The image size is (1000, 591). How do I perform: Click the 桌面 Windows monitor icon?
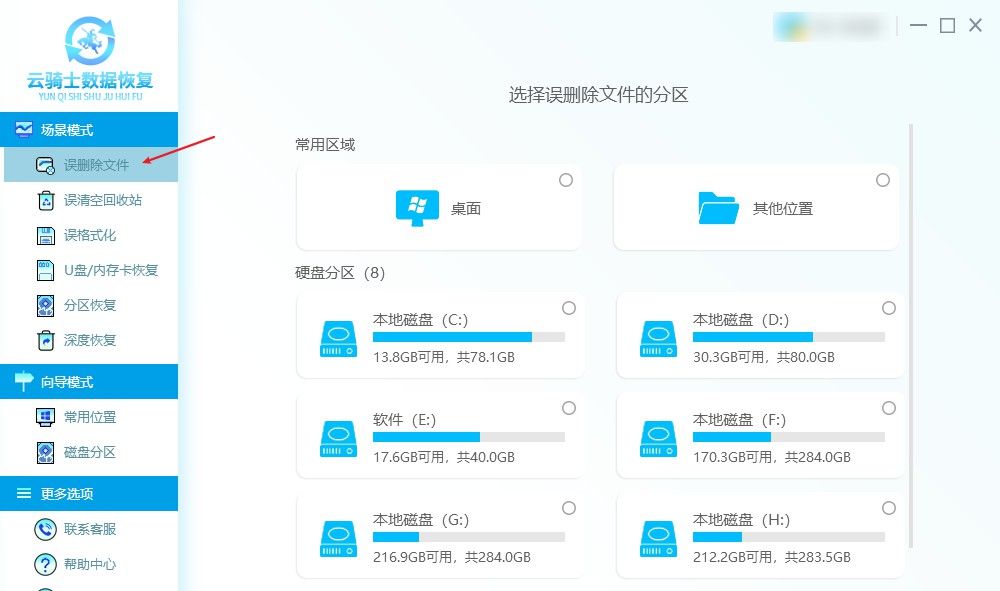pyautogui.click(x=417, y=208)
